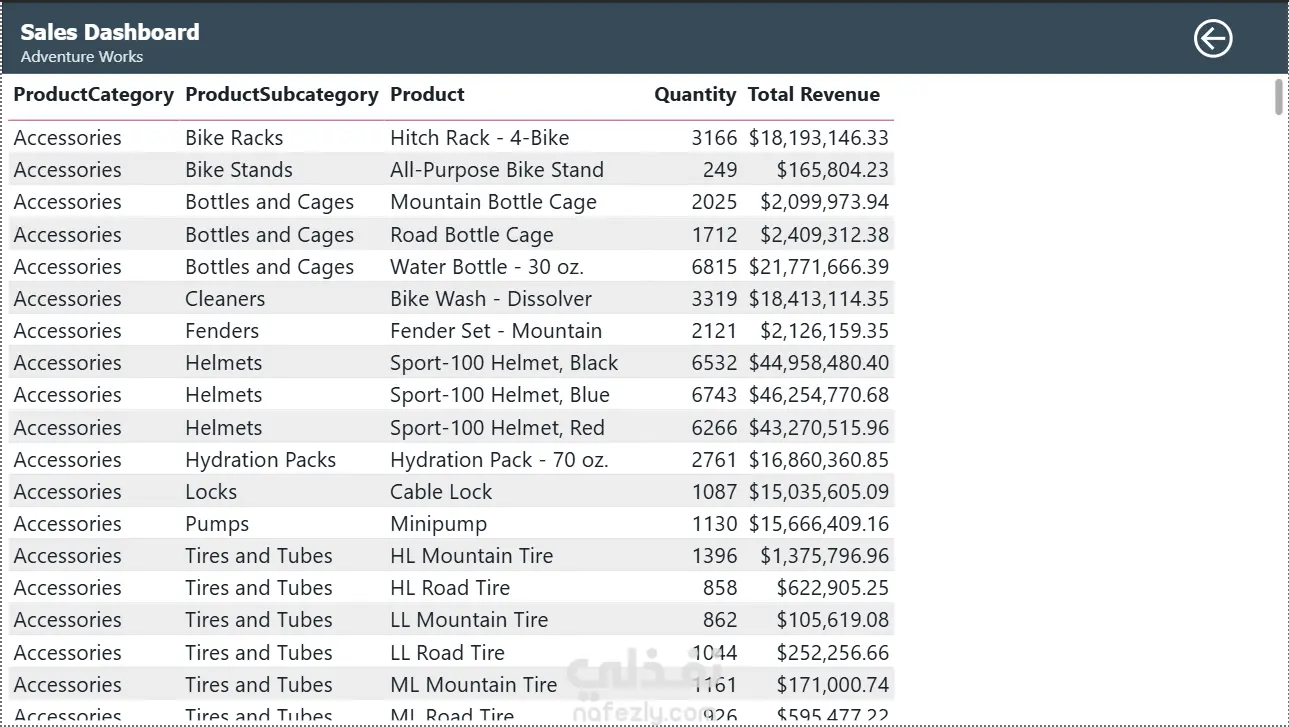Click the Water Bottle - 30 oz. cell

[486, 267]
